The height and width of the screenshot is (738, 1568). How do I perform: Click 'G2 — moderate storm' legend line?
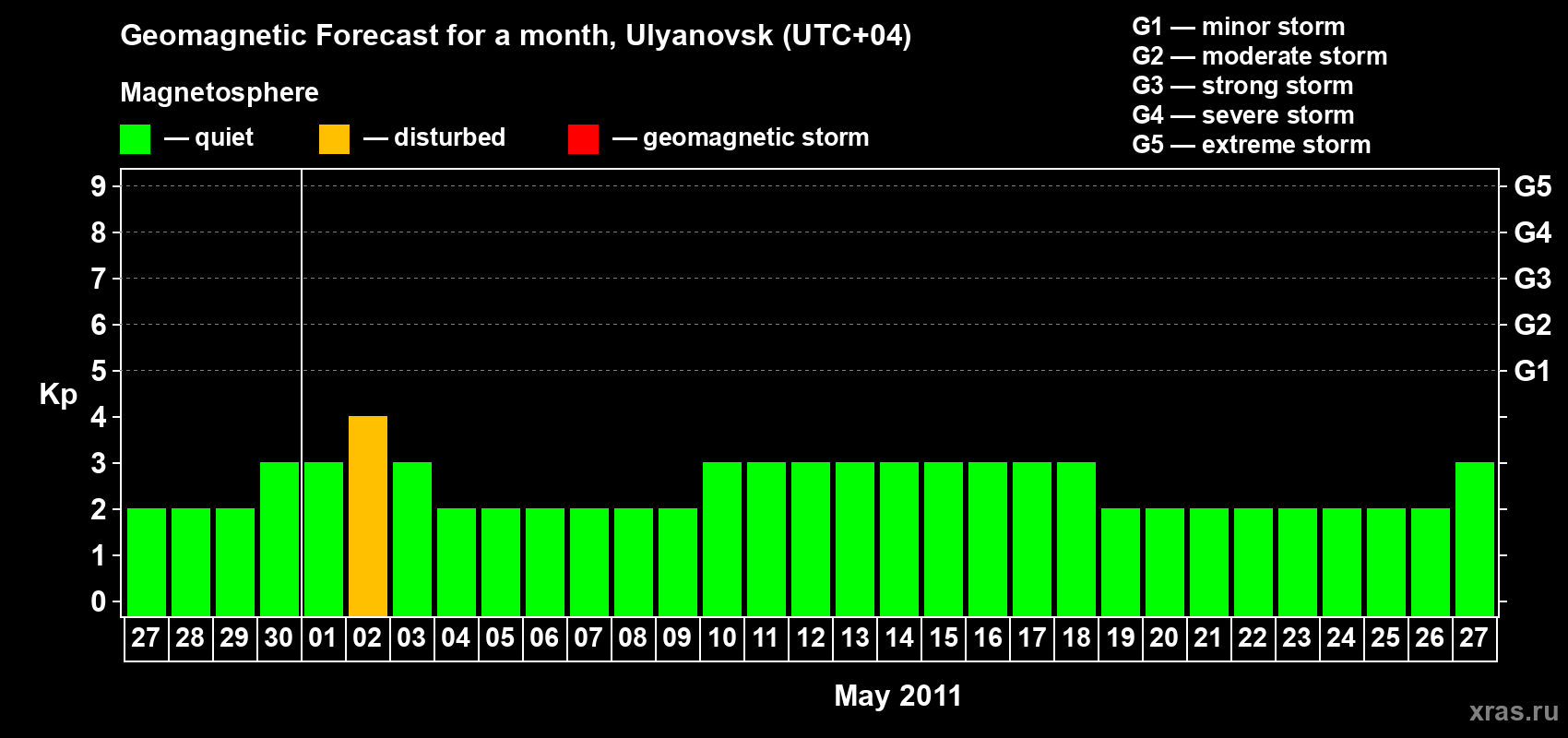pos(1259,56)
